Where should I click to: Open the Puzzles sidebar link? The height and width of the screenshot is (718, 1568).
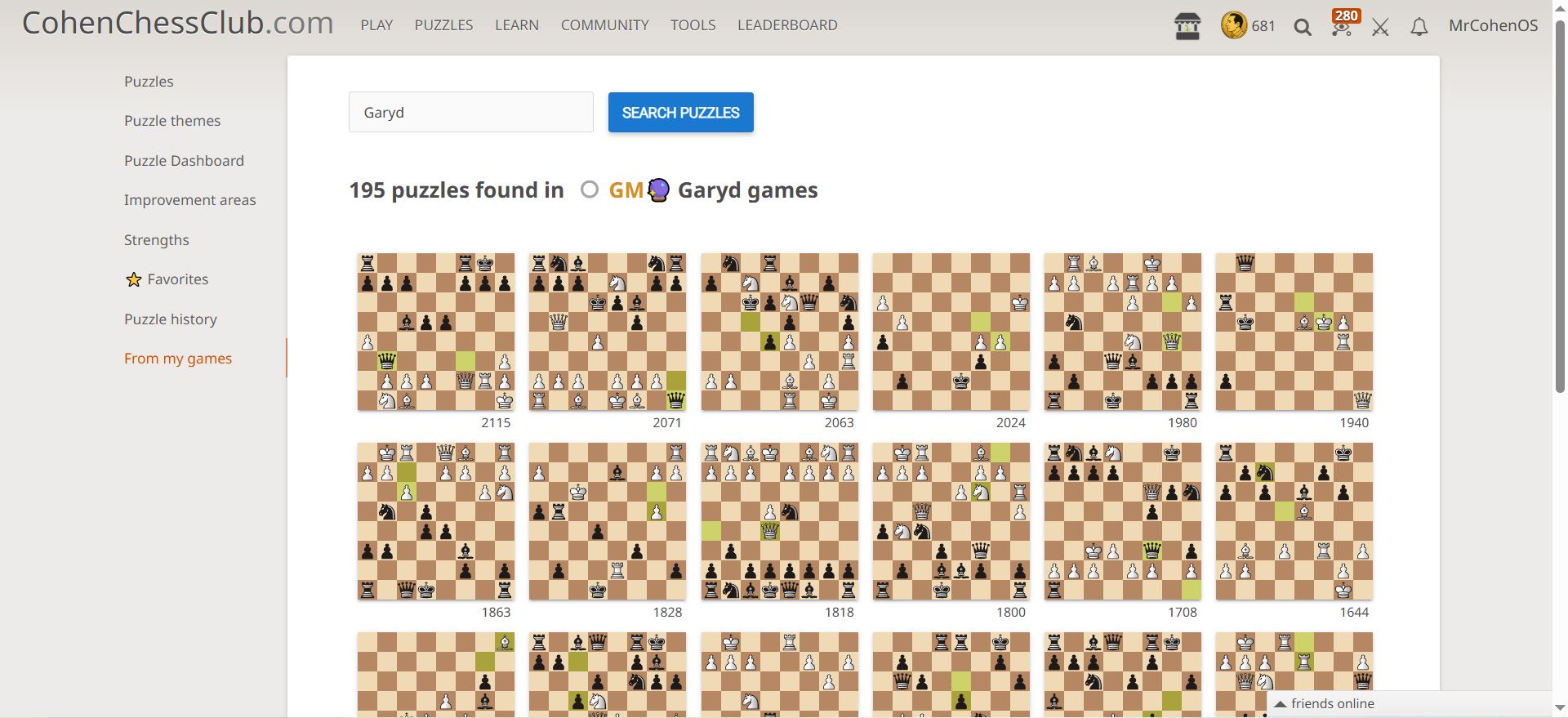(149, 82)
